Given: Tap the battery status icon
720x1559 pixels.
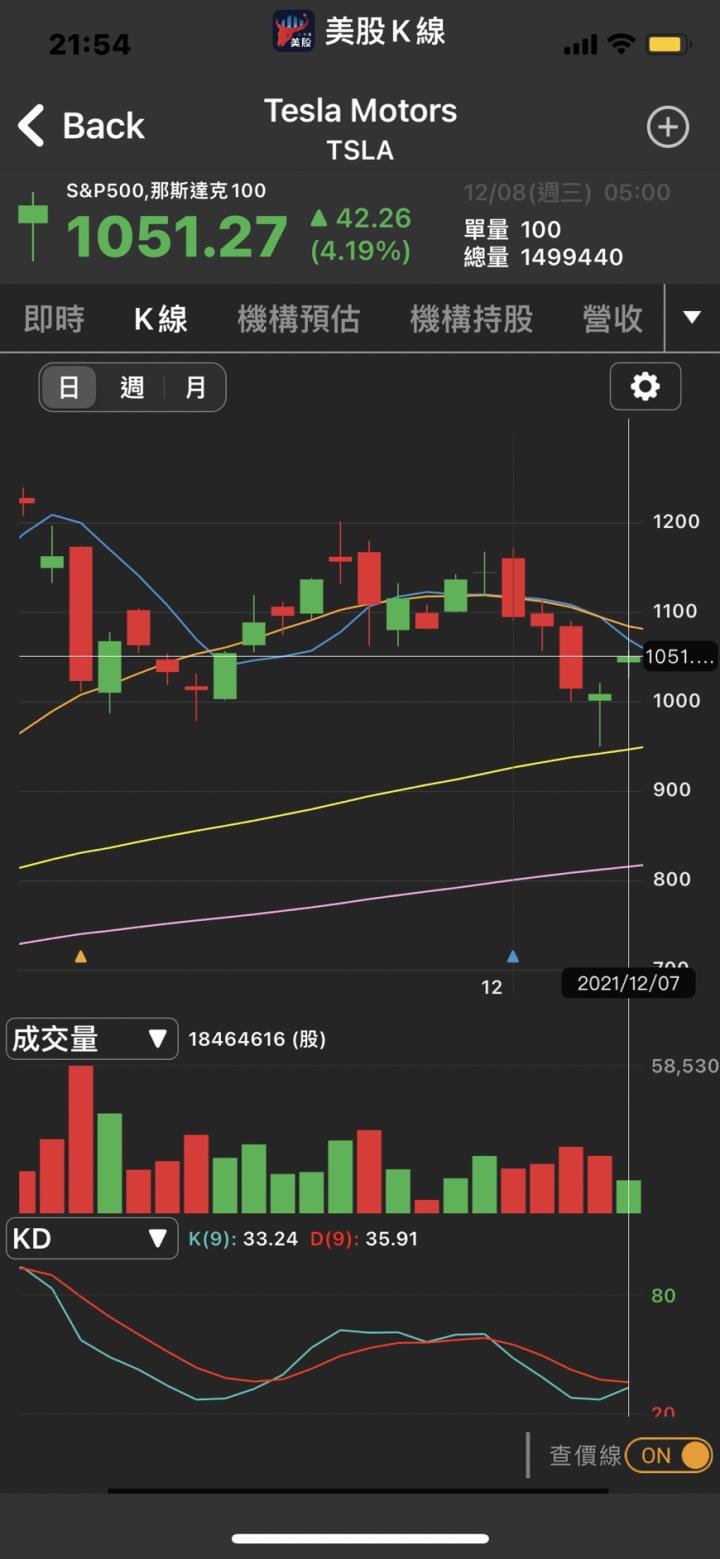Looking at the screenshot, I should [x=666, y=44].
